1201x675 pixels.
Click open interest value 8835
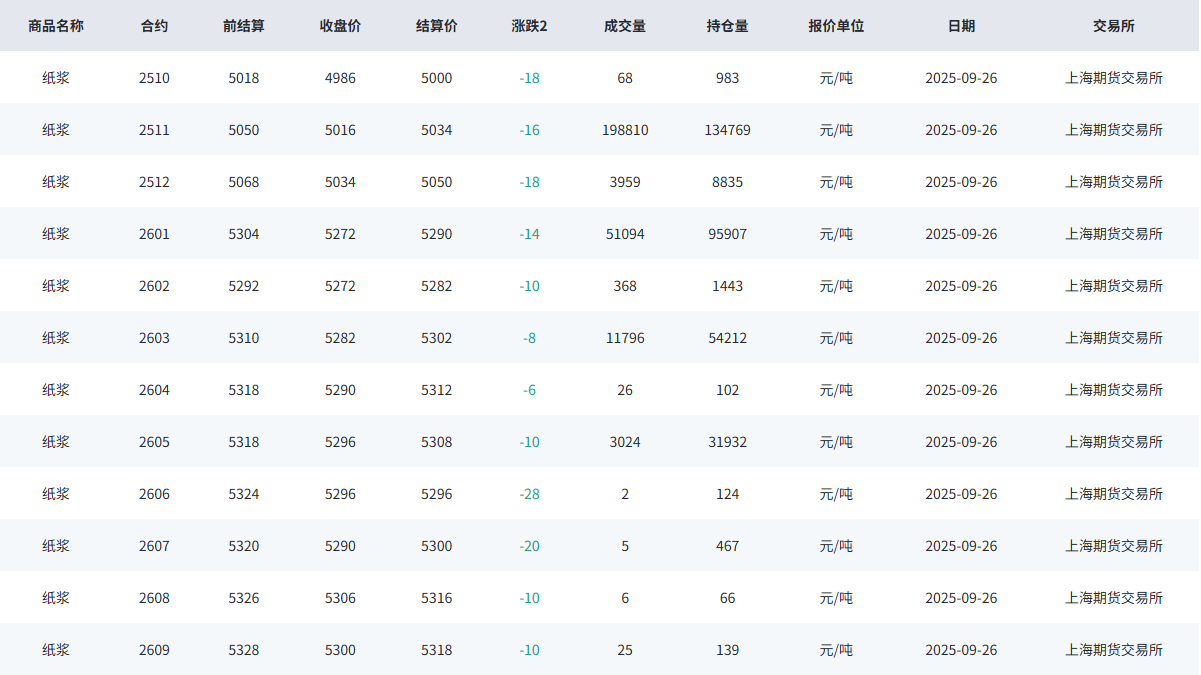pos(727,182)
